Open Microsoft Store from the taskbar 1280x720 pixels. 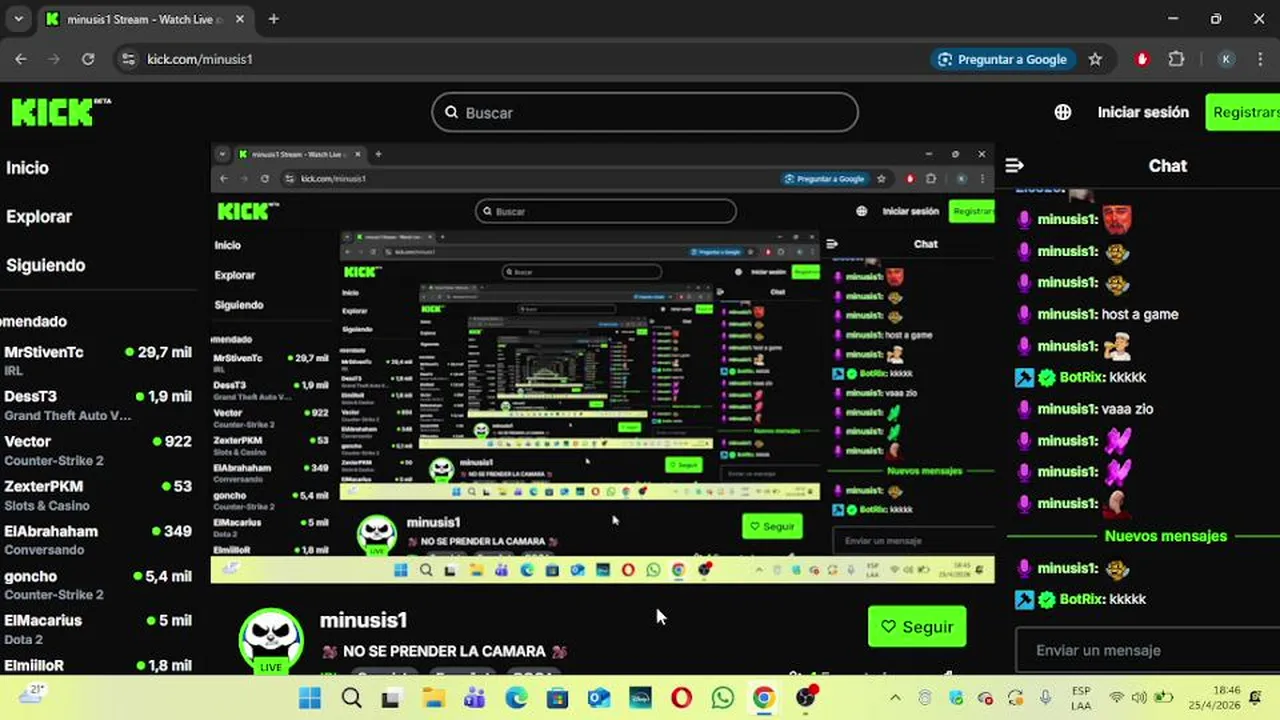(x=557, y=698)
